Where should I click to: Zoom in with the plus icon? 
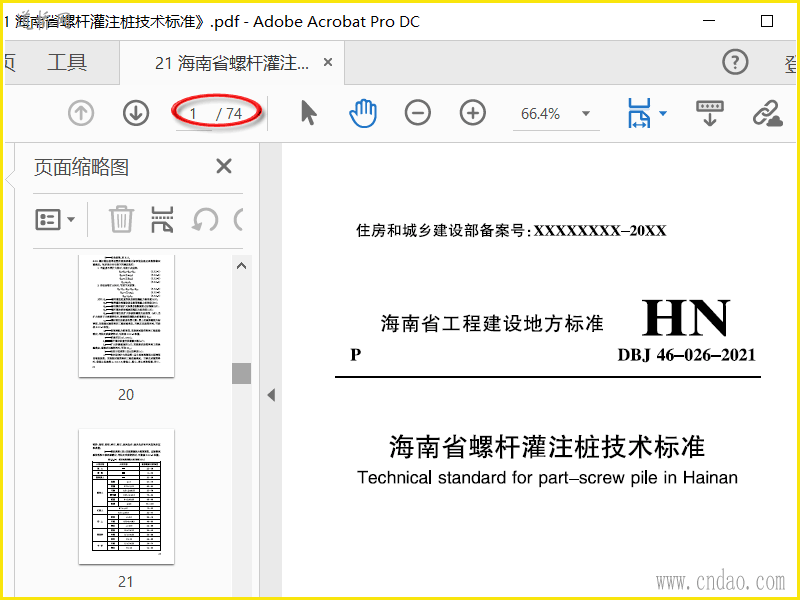click(x=472, y=113)
